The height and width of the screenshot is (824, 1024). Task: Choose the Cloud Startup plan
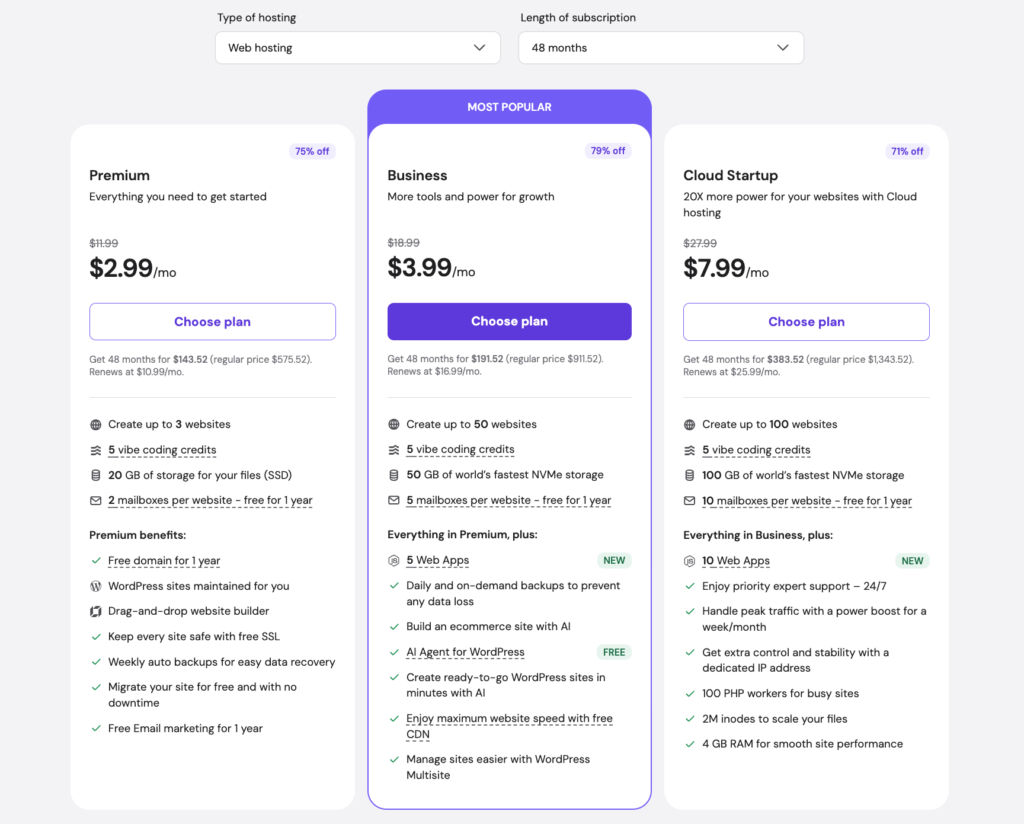(807, 321)
